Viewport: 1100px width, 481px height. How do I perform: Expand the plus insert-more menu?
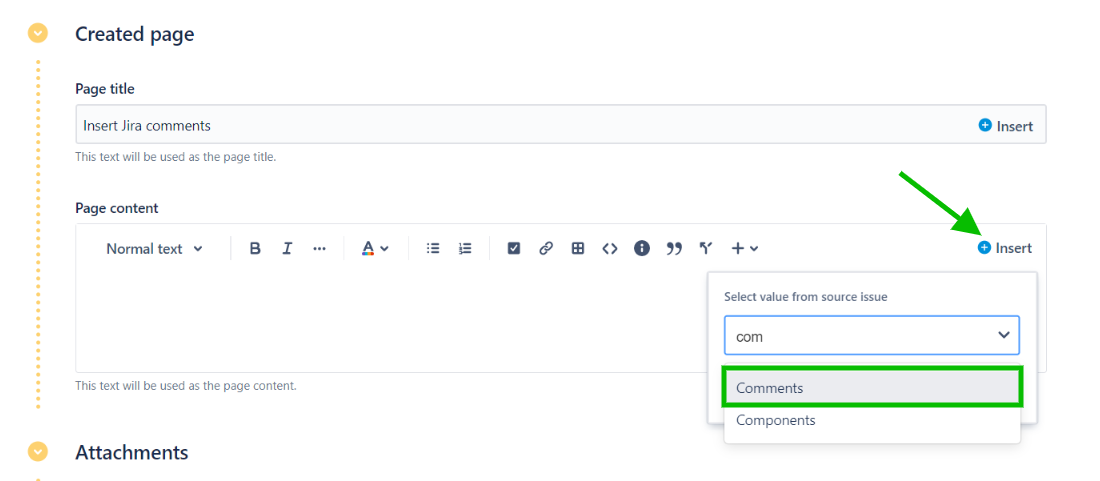coord(744,249)
